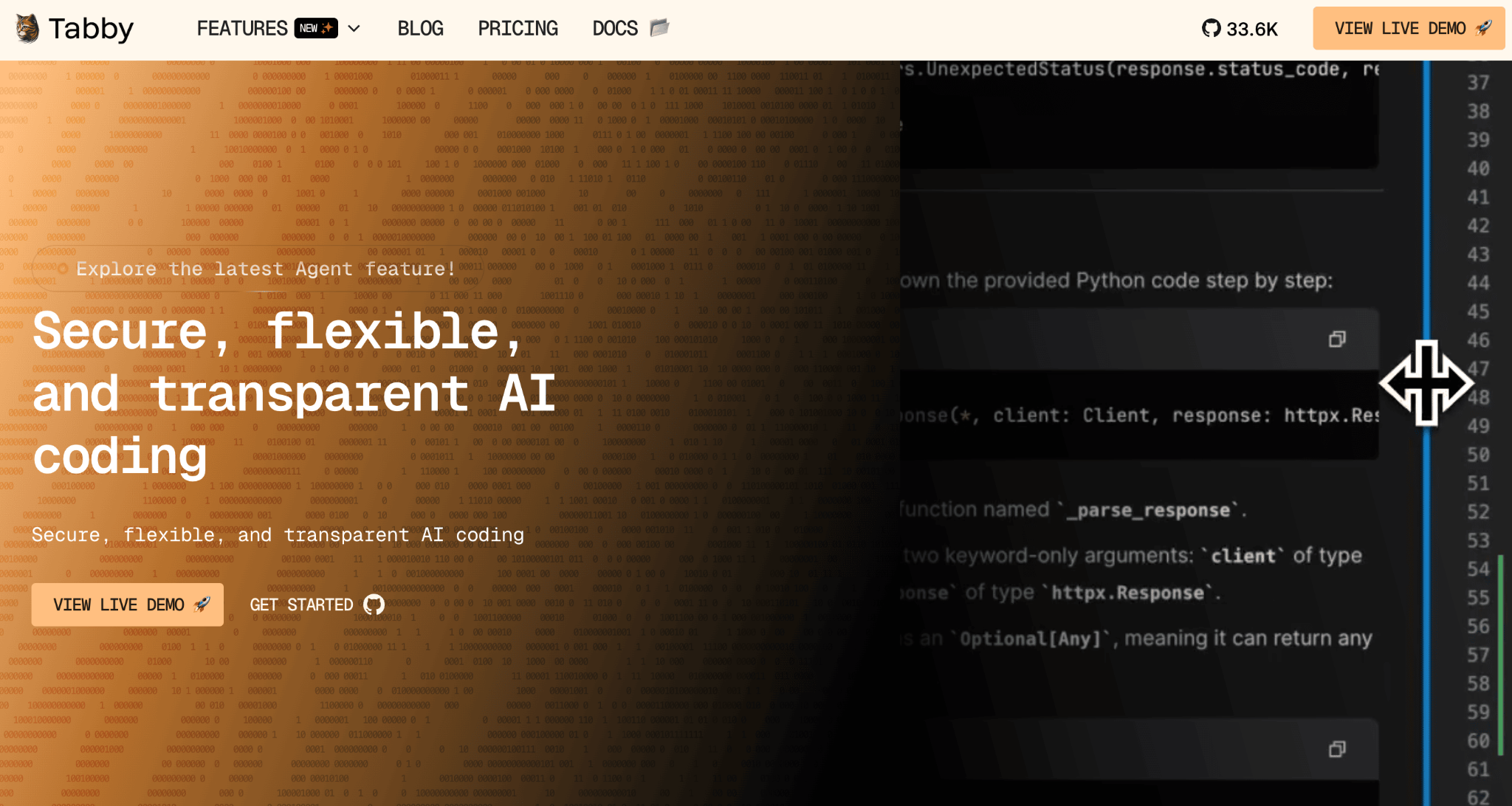The width and height of the screenshot is (1512, 806).
Task: Select line number 61 in the gutter
Action: 1478,770
